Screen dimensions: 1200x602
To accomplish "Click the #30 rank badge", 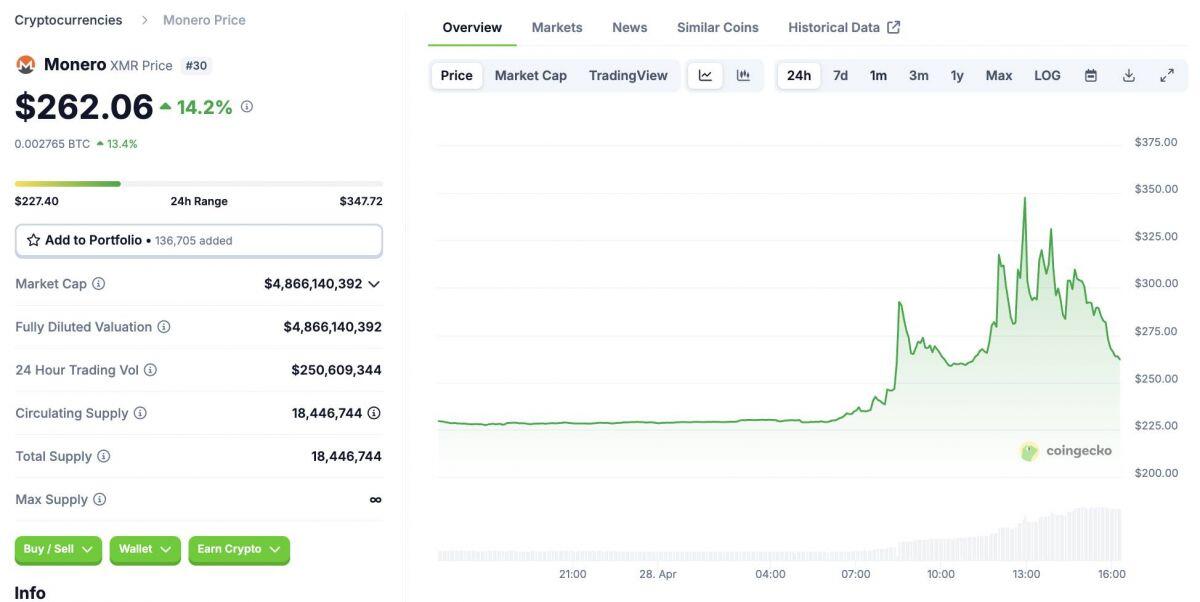I will (196, 65).
